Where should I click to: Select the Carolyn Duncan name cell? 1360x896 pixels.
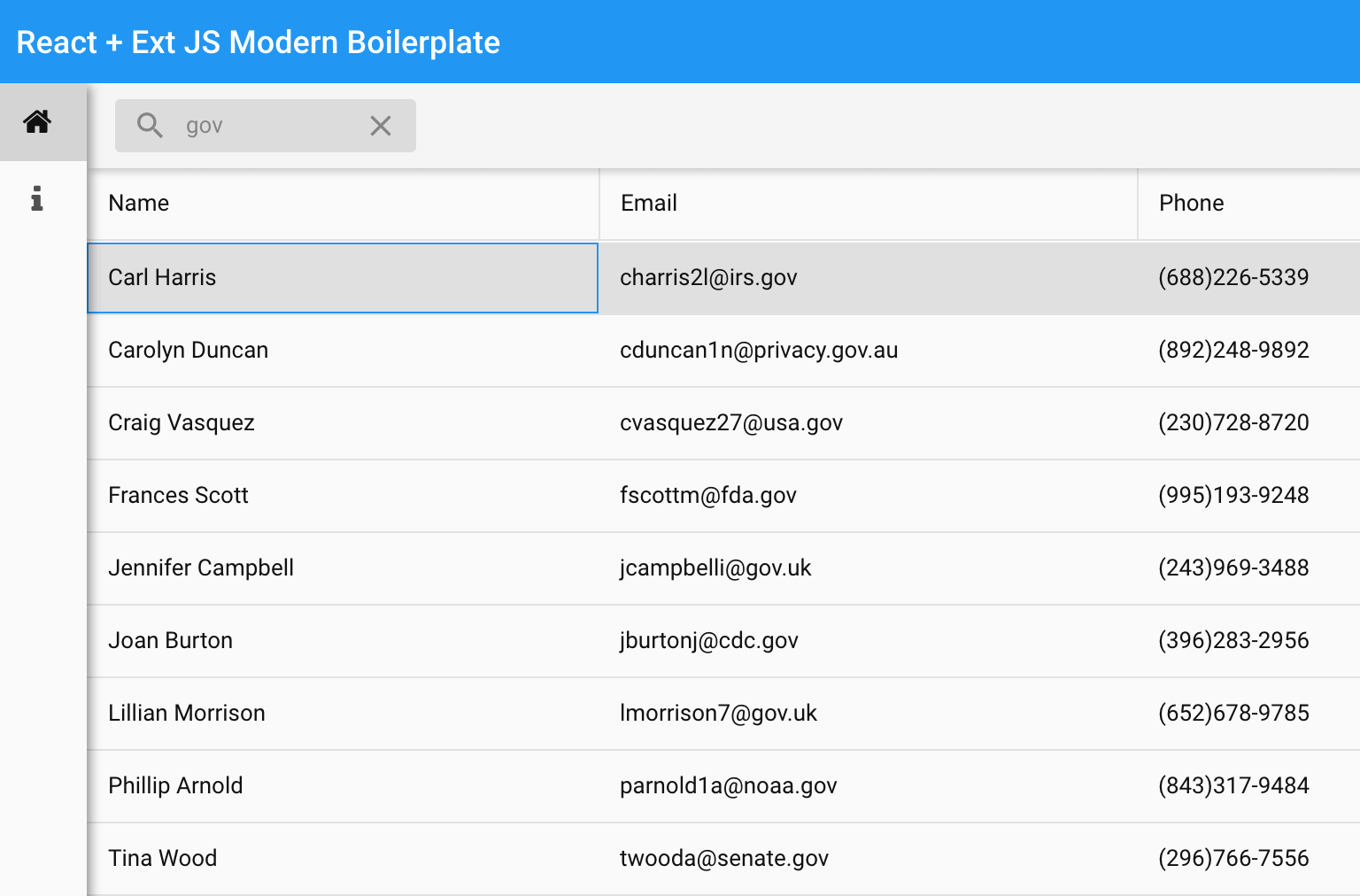point(344,351)
